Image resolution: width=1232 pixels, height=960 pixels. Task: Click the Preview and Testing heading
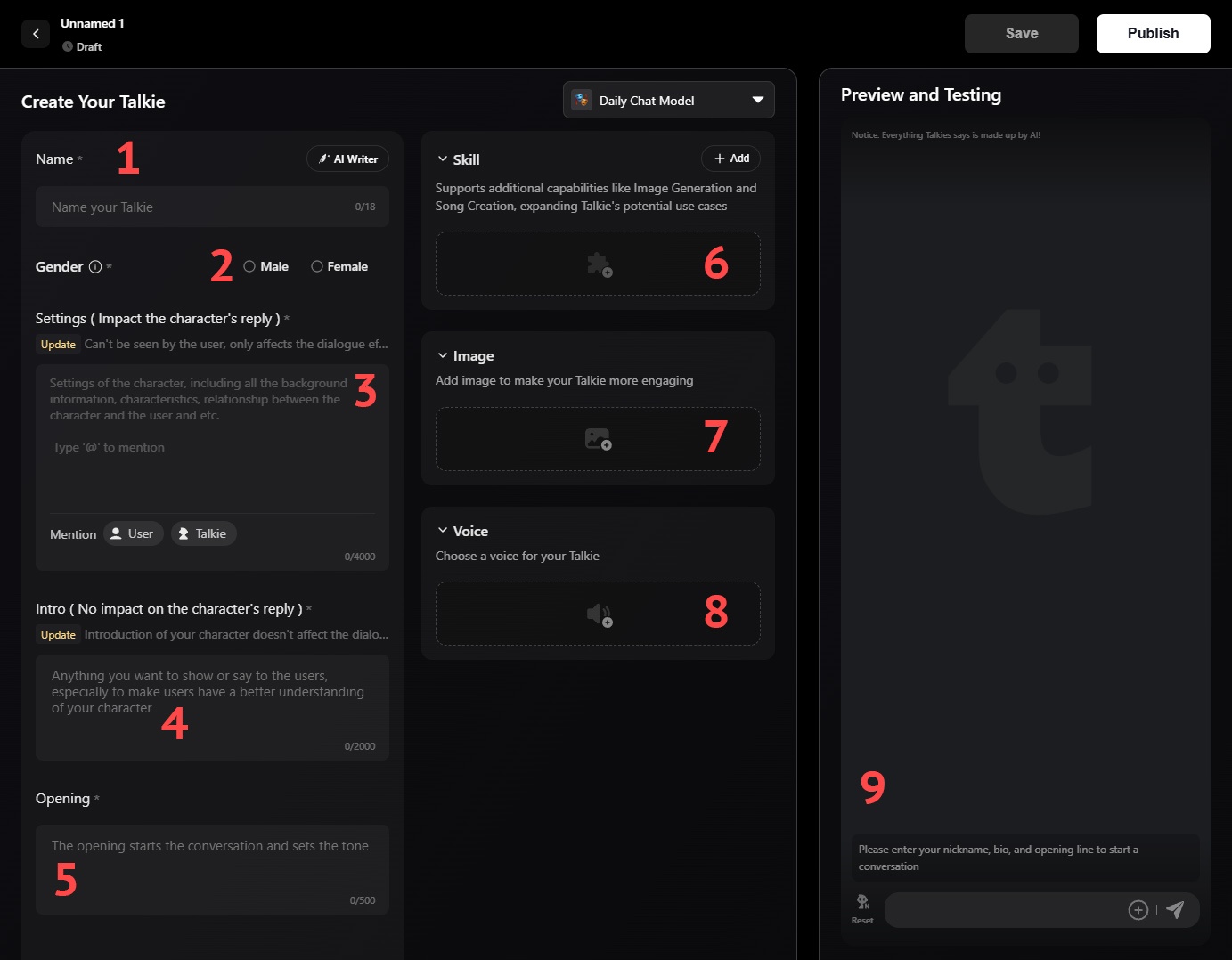(921, 94)
